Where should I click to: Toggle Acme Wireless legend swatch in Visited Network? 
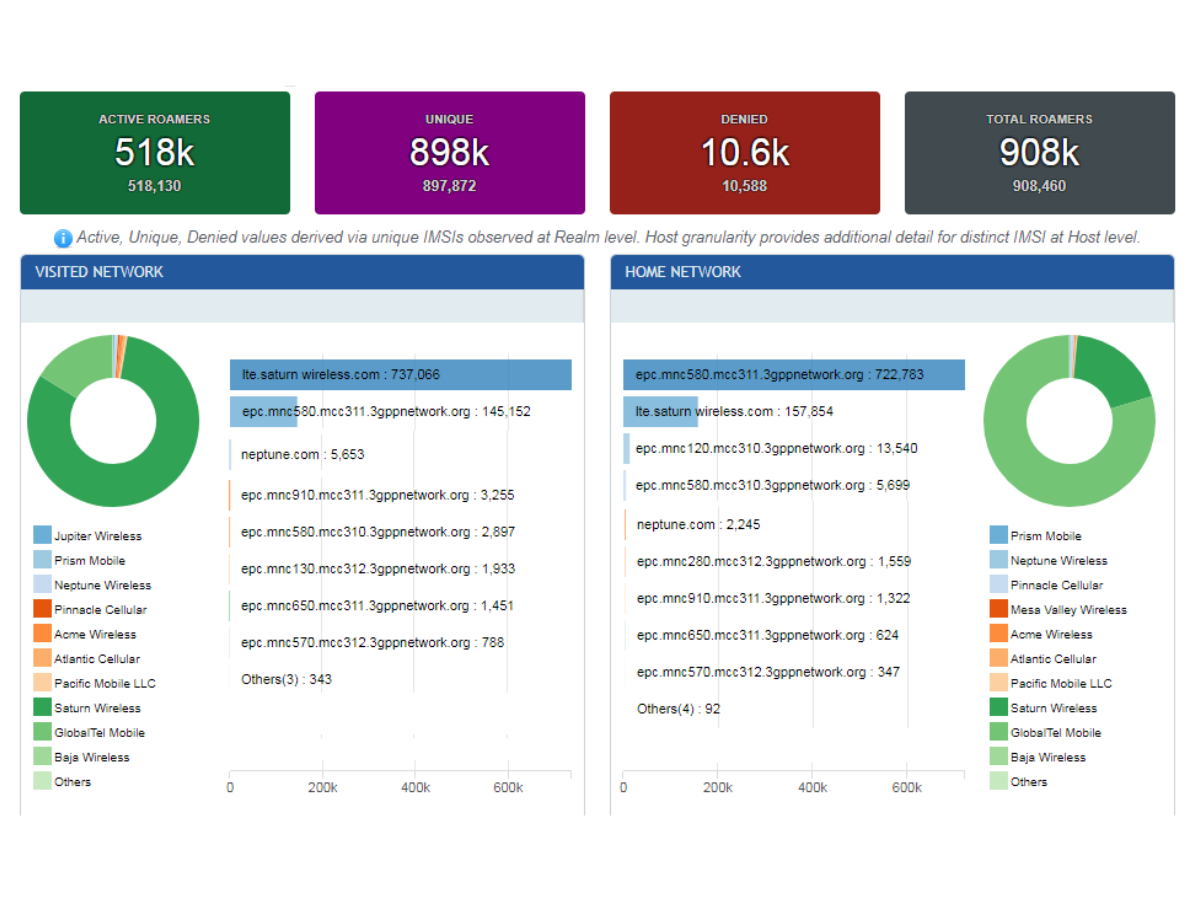point(42,634)
